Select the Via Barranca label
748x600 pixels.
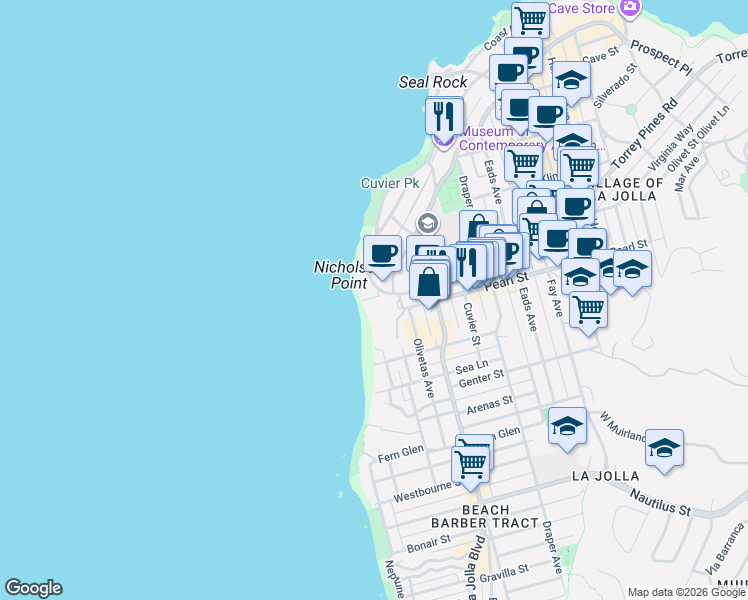tap(725, 548)
